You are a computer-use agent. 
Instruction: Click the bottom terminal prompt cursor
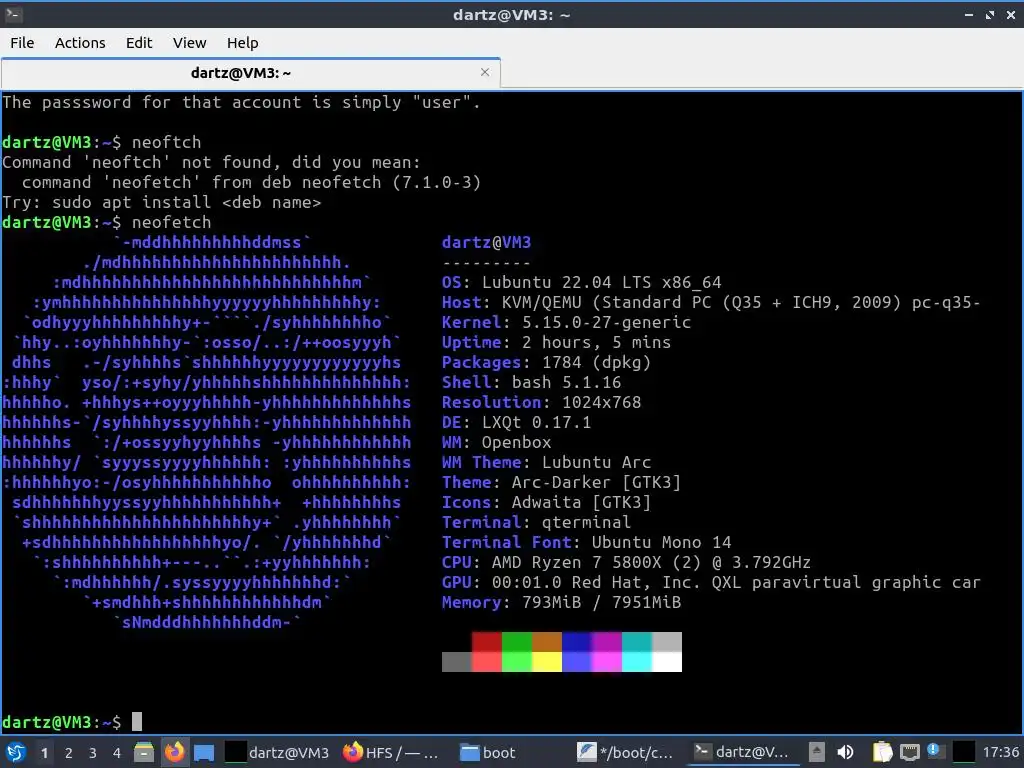coord(136,722)
